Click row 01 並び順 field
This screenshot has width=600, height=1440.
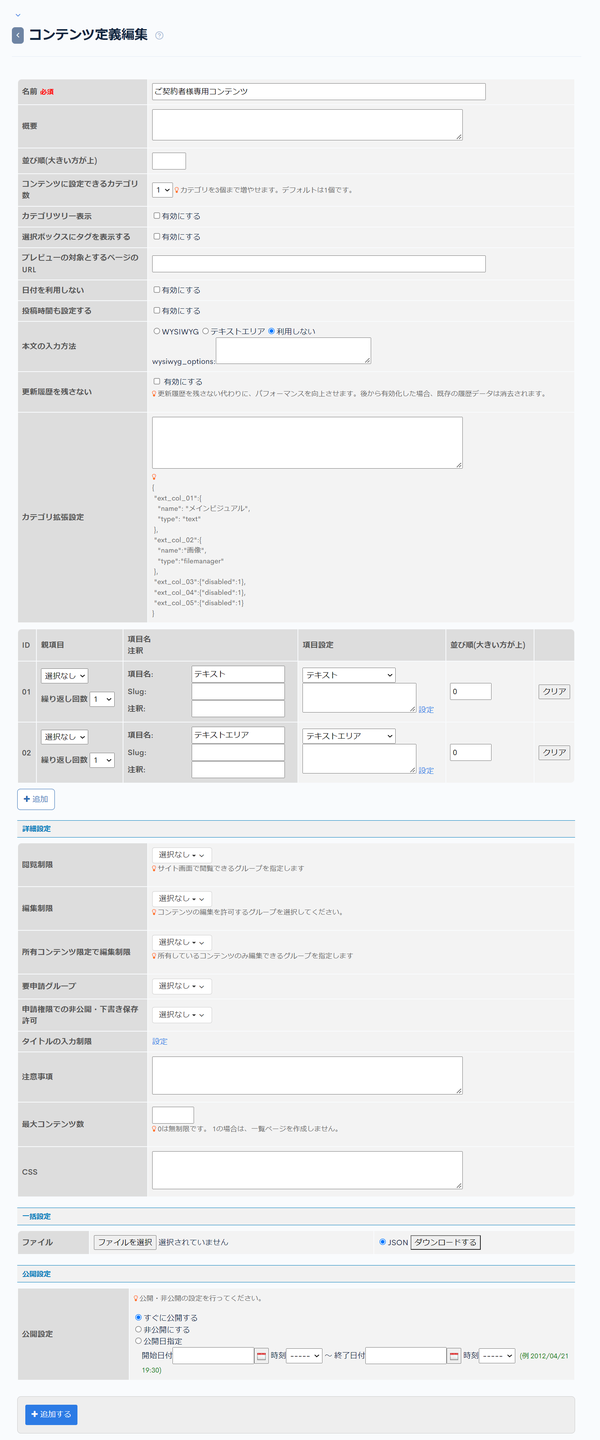pyautogui.click(x=470, y=692)
